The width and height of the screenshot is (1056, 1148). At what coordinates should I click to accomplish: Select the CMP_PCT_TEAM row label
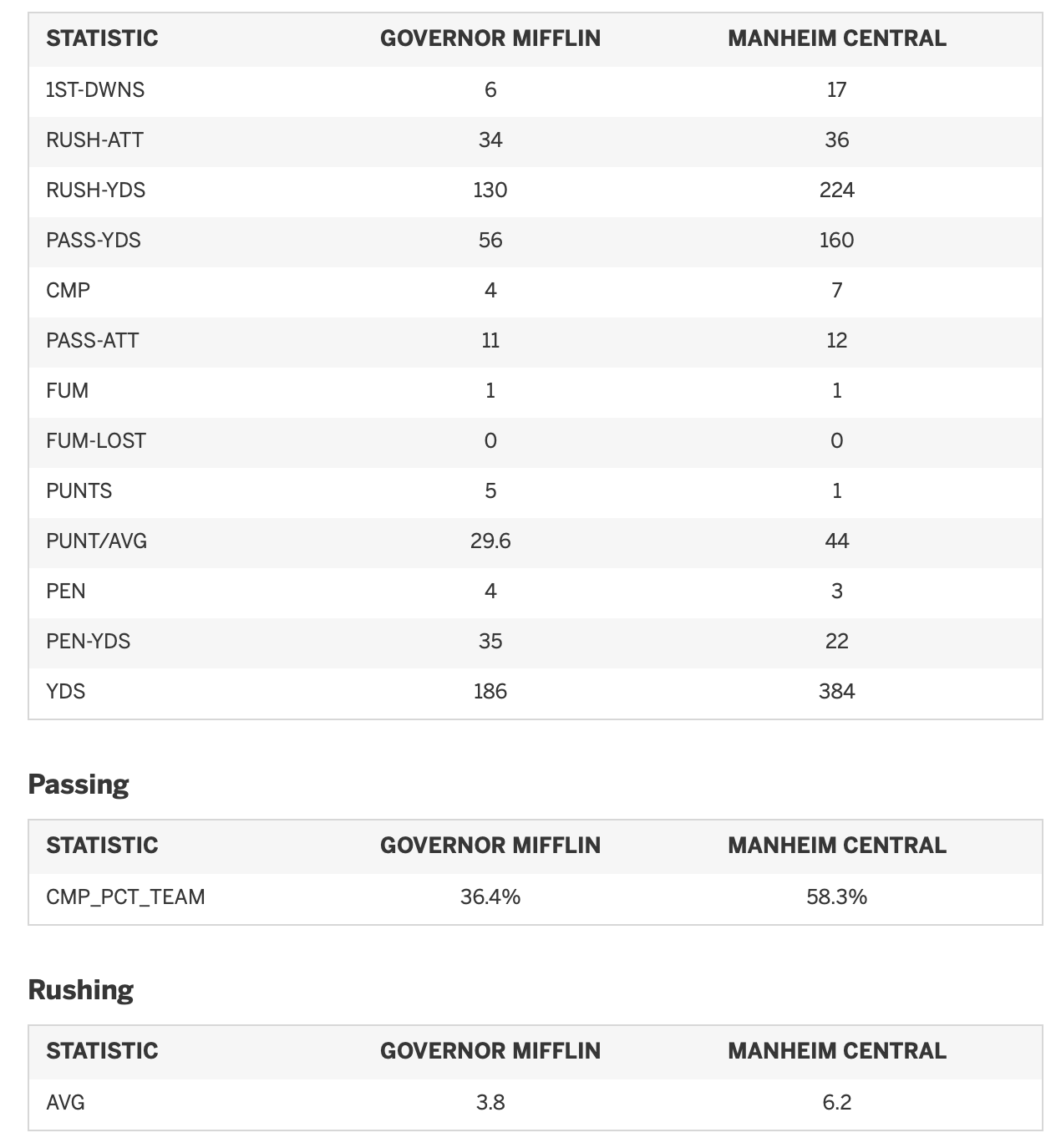(125, 897)
